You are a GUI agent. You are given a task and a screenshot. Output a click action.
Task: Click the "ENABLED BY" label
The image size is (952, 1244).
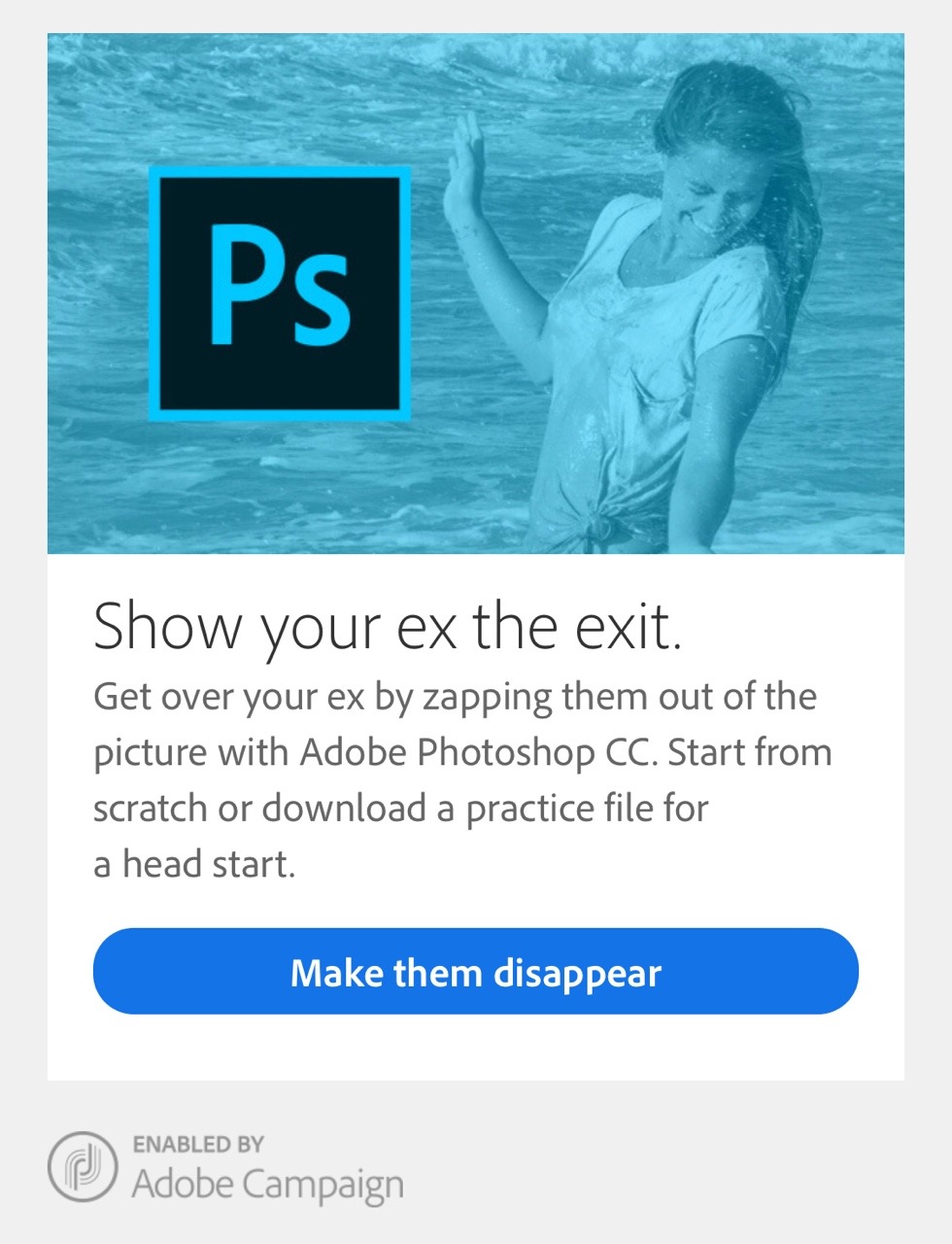coord(198,1144)
